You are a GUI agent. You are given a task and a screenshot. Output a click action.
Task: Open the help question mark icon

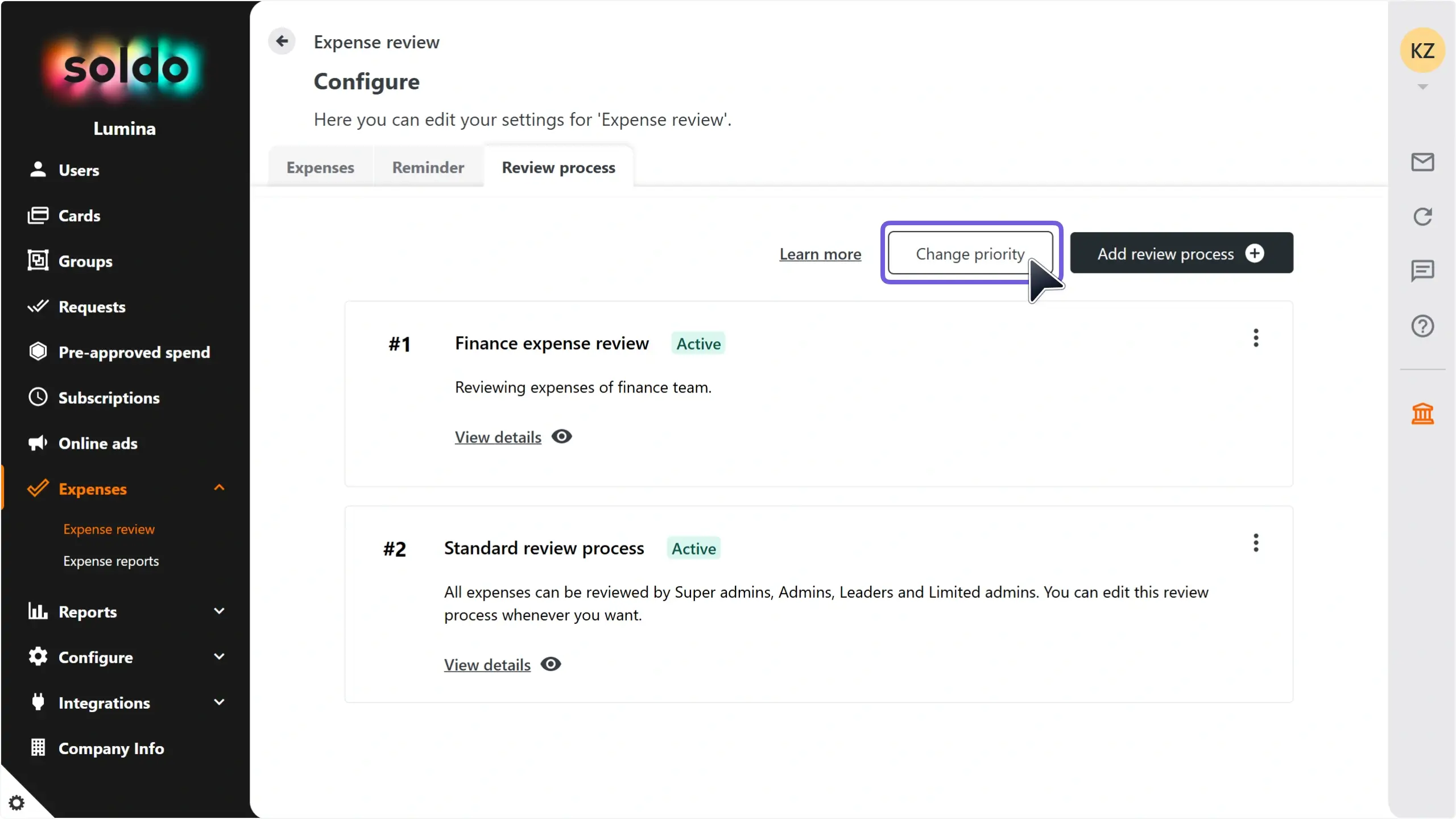click(x=1422, y=326)
